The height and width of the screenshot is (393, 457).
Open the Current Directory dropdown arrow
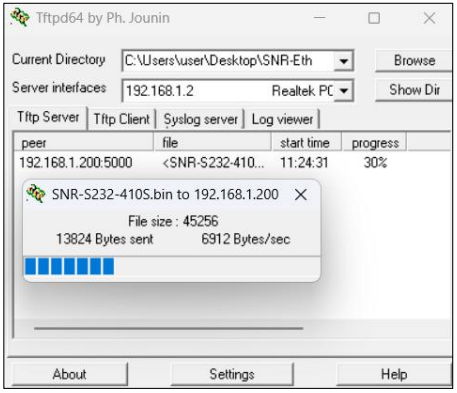pyautogui.click(x=343, y=61)
